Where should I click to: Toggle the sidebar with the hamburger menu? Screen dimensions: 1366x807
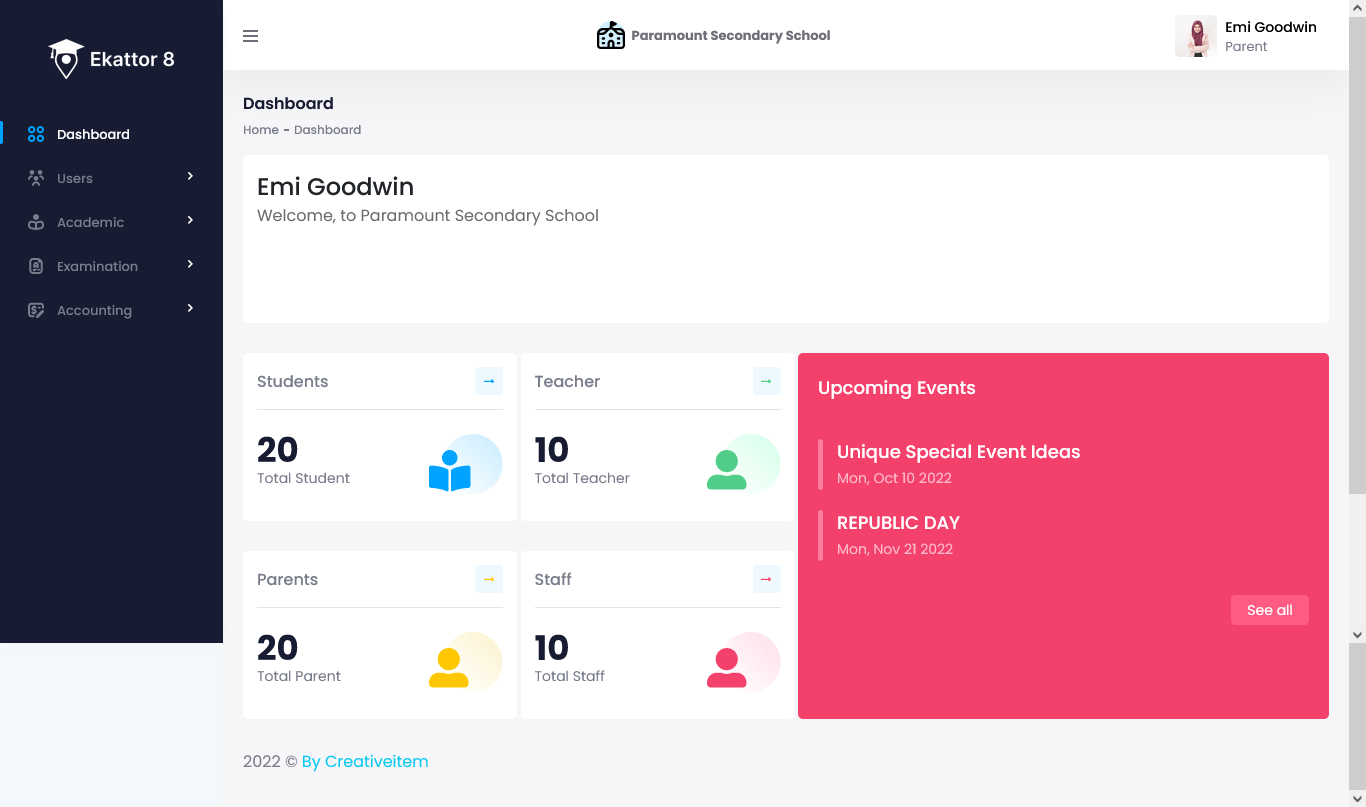click(x=250, y=36)
